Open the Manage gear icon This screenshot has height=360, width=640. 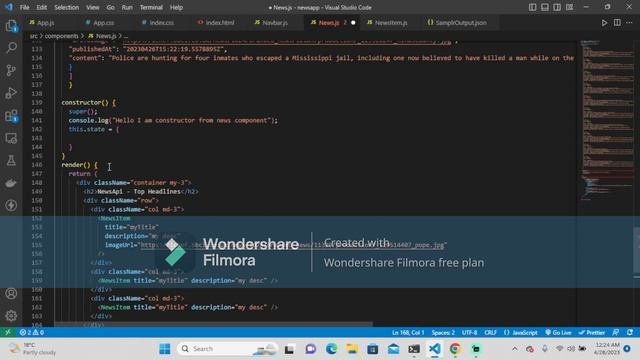point(11,316)
